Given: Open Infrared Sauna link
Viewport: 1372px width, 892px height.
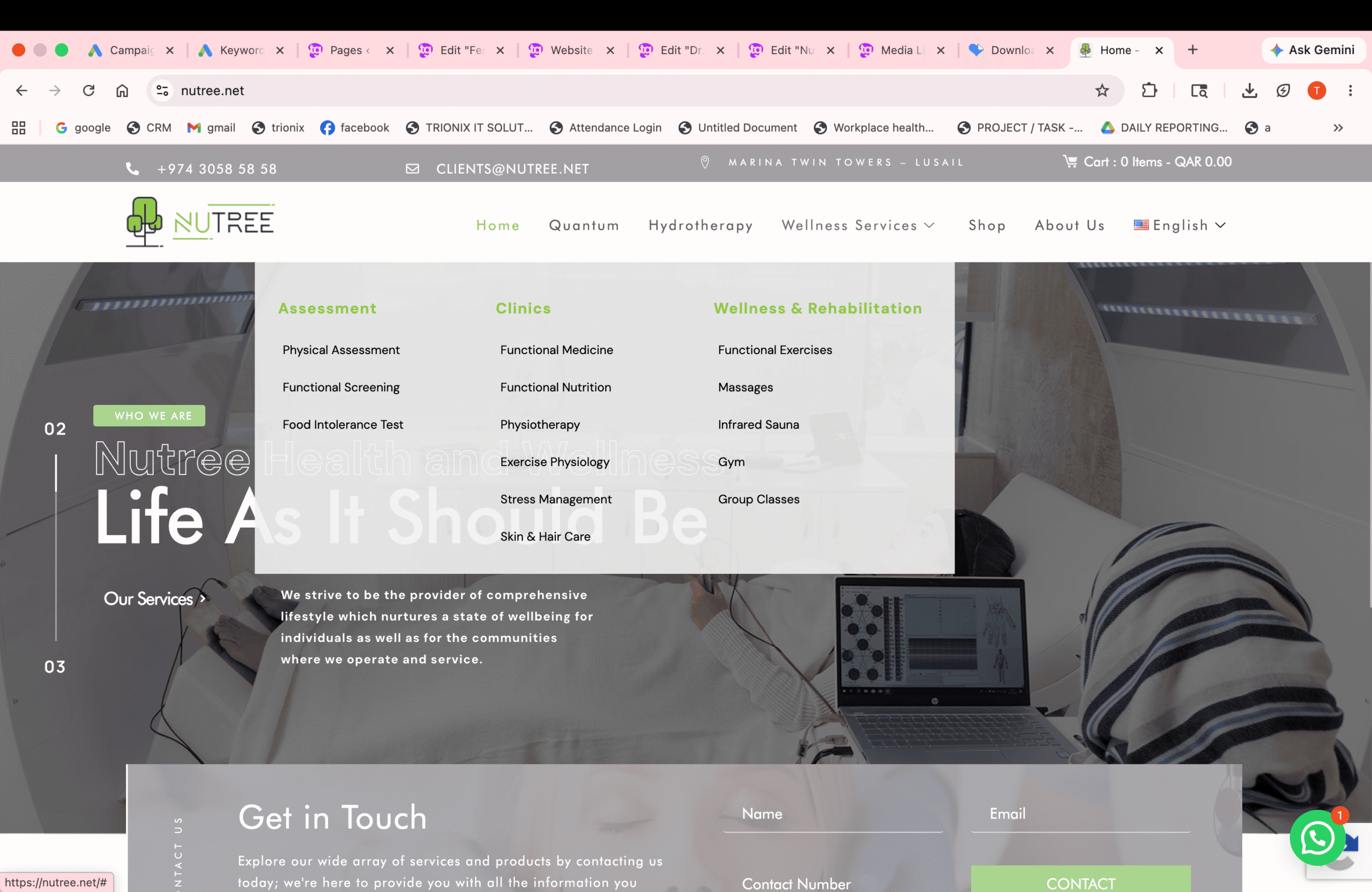Looking at the screenshot, I should tap(758, 425).
